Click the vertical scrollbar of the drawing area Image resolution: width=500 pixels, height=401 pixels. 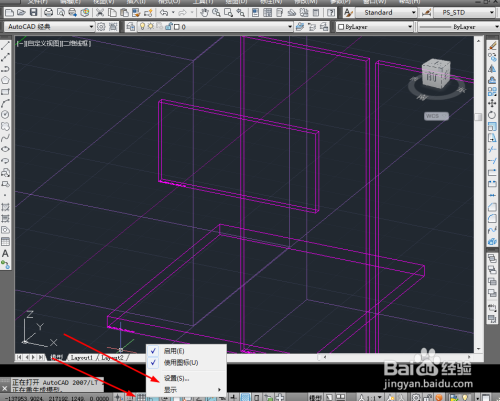478,195
